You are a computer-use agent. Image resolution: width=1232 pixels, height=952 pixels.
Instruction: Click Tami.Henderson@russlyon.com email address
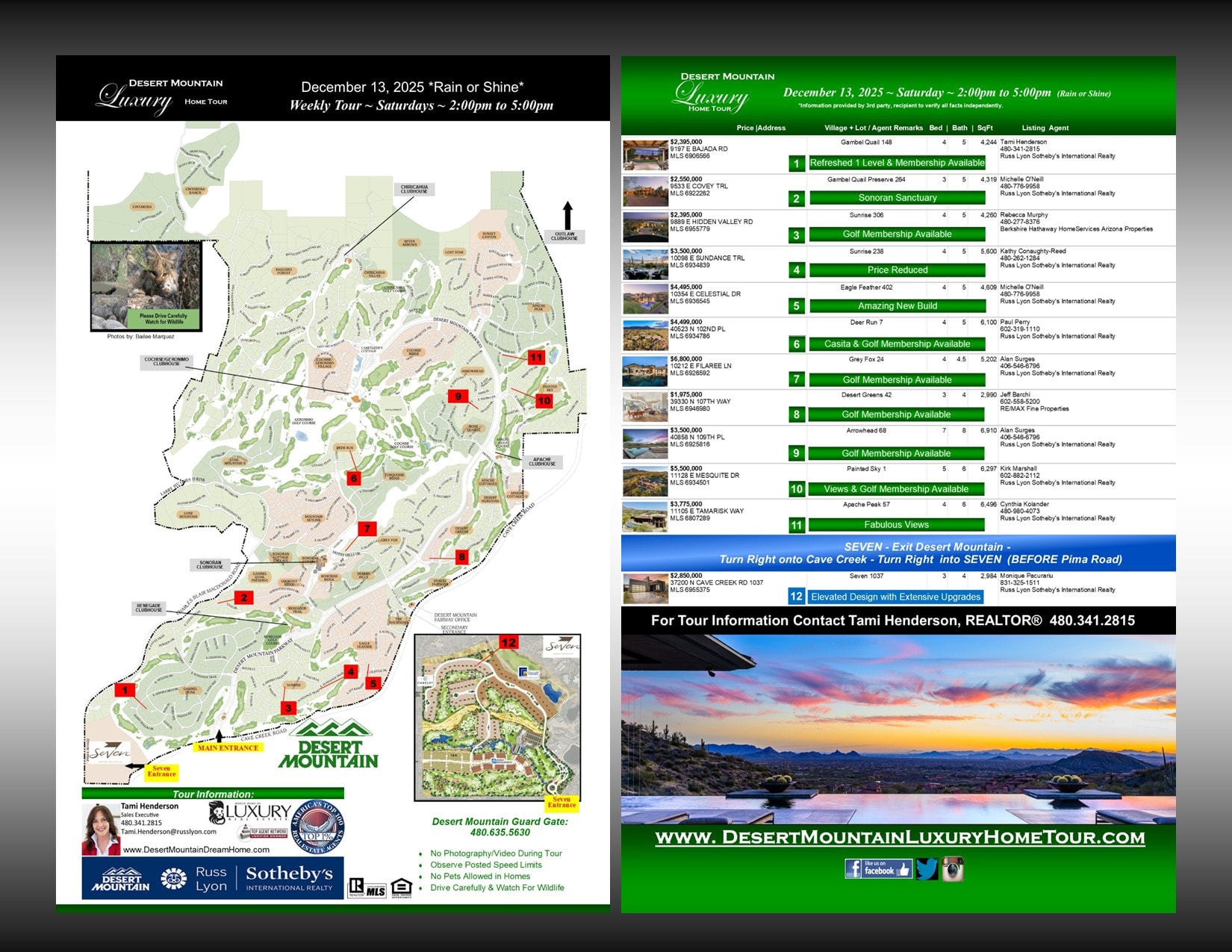point(169,830)
